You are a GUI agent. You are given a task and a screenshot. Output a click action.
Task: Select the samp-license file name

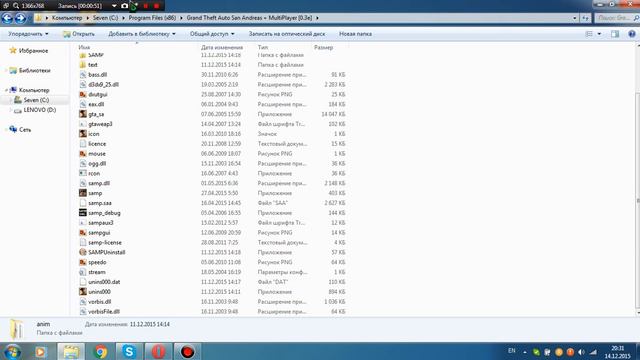click(105, 242)
